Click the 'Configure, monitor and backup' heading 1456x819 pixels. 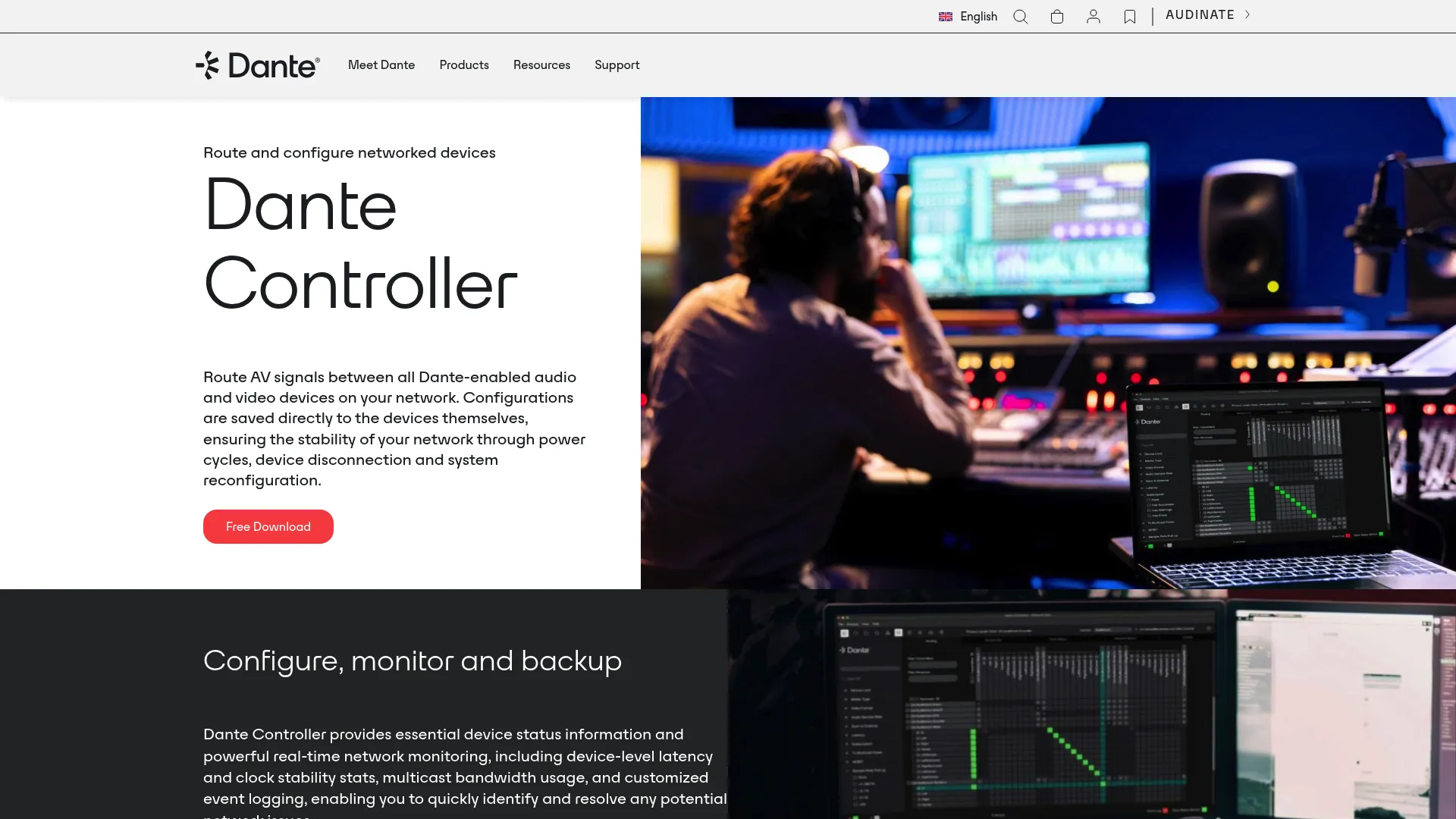[x=413, y=661]
